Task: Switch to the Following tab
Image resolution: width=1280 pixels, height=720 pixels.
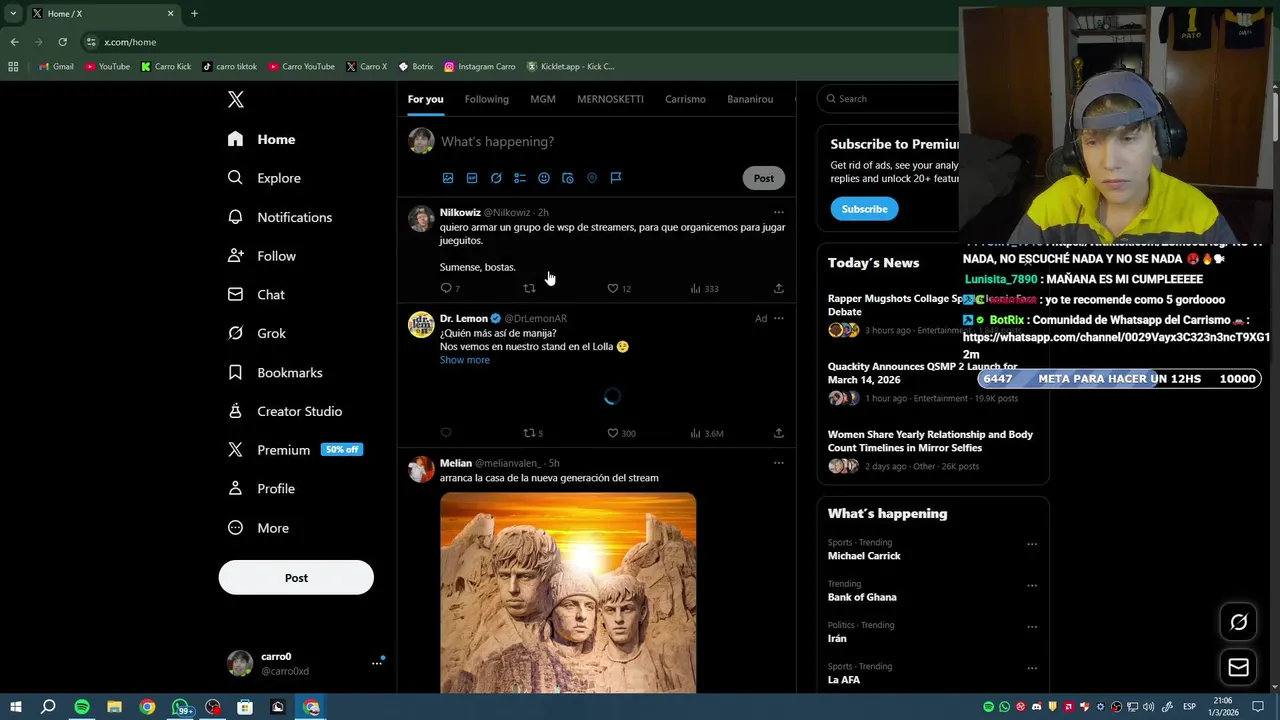Action: pos(487,99)
